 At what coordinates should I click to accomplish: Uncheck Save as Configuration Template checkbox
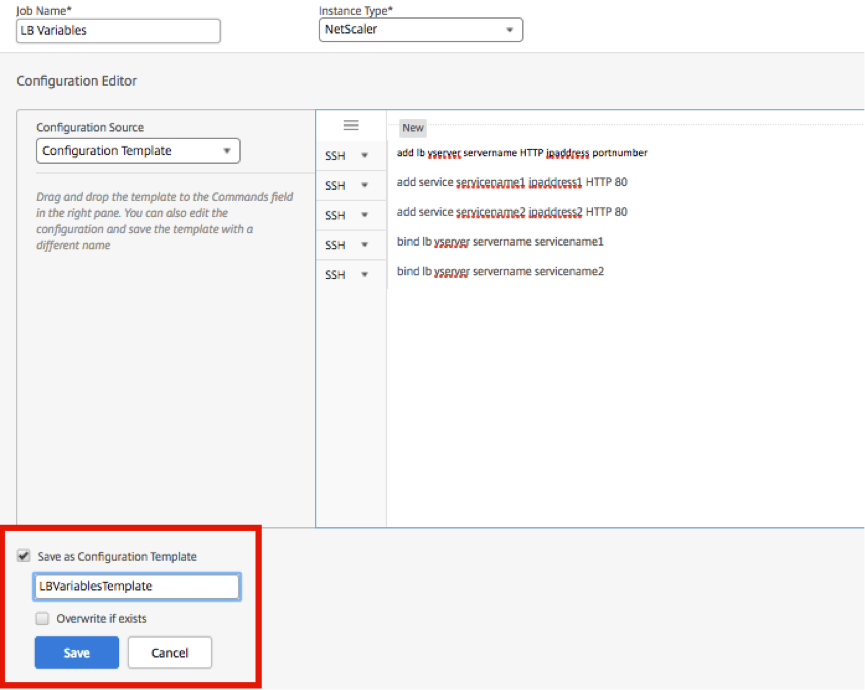point(24,555)
